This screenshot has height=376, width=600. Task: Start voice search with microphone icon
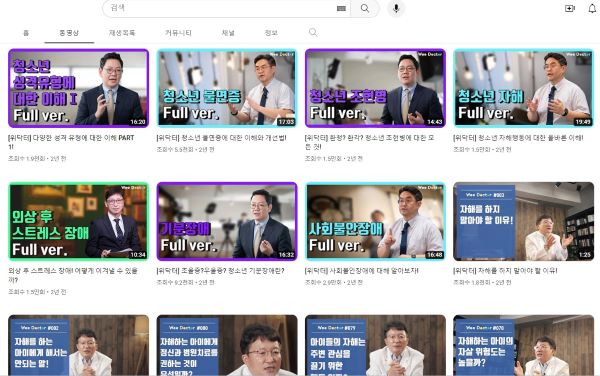click(x=396, y=8)
